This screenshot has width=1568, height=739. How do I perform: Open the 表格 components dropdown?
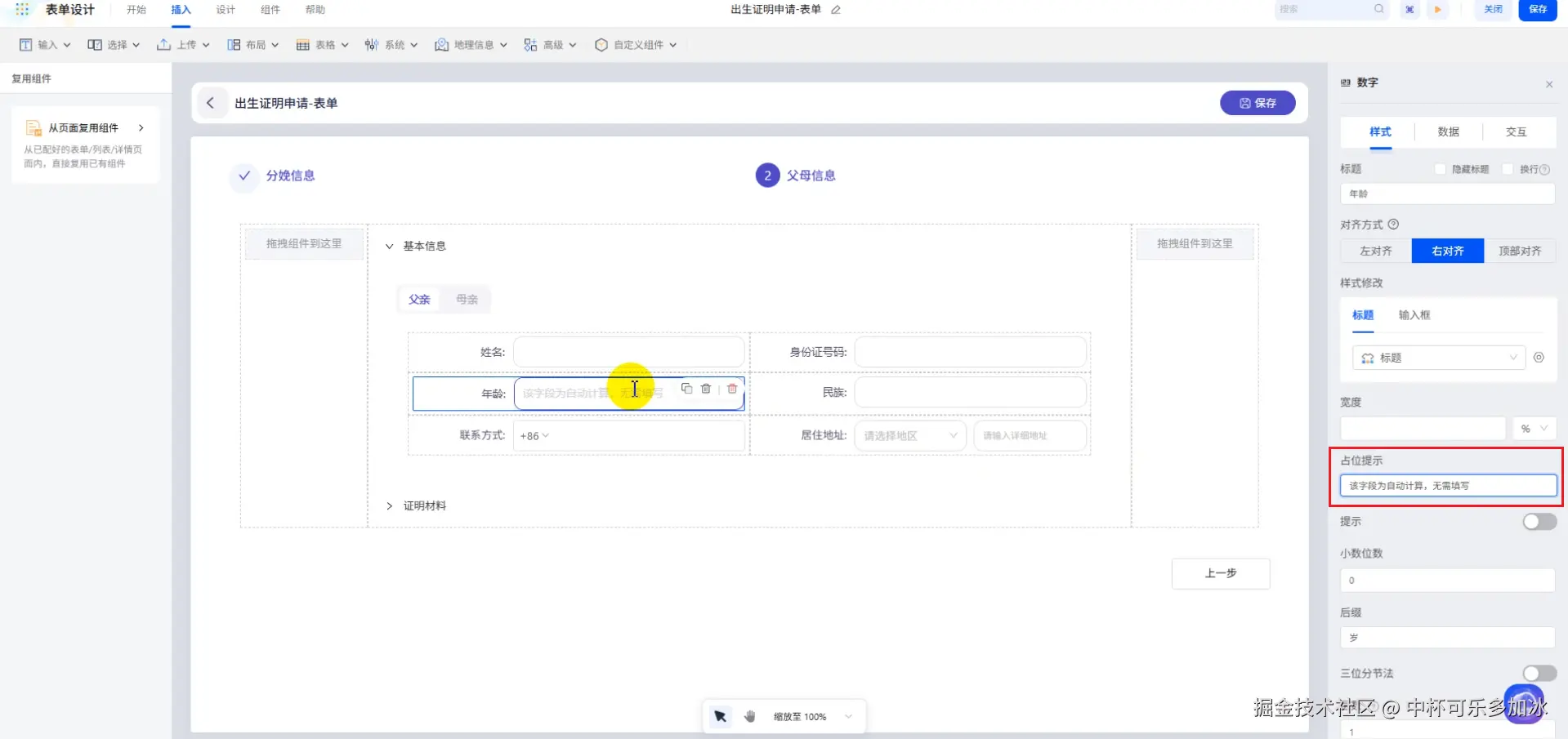[x=323, y=45]
